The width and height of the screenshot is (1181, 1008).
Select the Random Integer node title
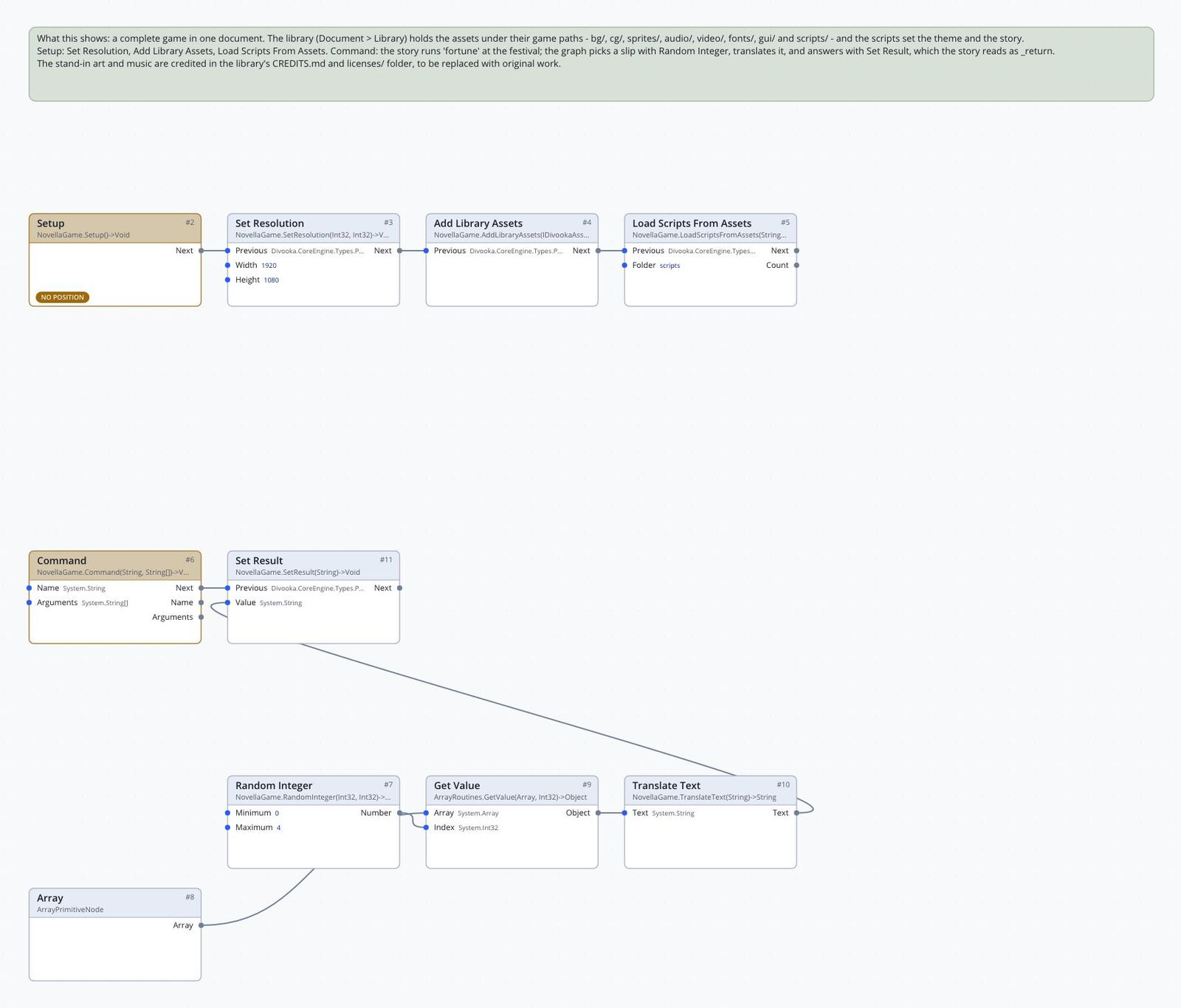[x=274, y=785]
